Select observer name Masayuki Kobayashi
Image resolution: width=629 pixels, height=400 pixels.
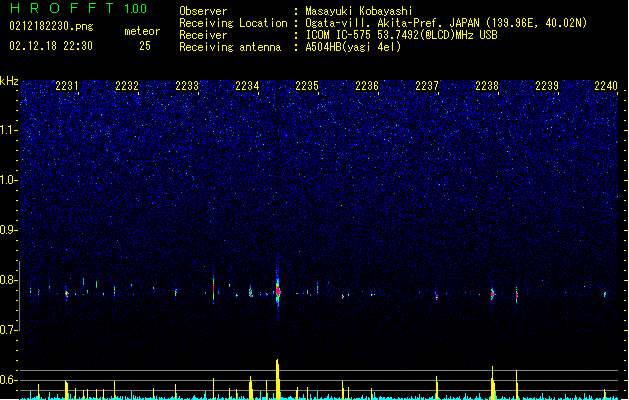(359, 11)
